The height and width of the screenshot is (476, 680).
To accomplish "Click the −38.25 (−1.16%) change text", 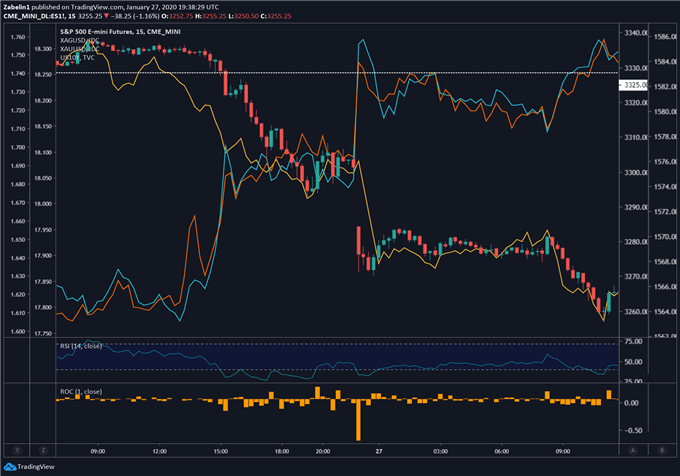I will pos(135,16).
